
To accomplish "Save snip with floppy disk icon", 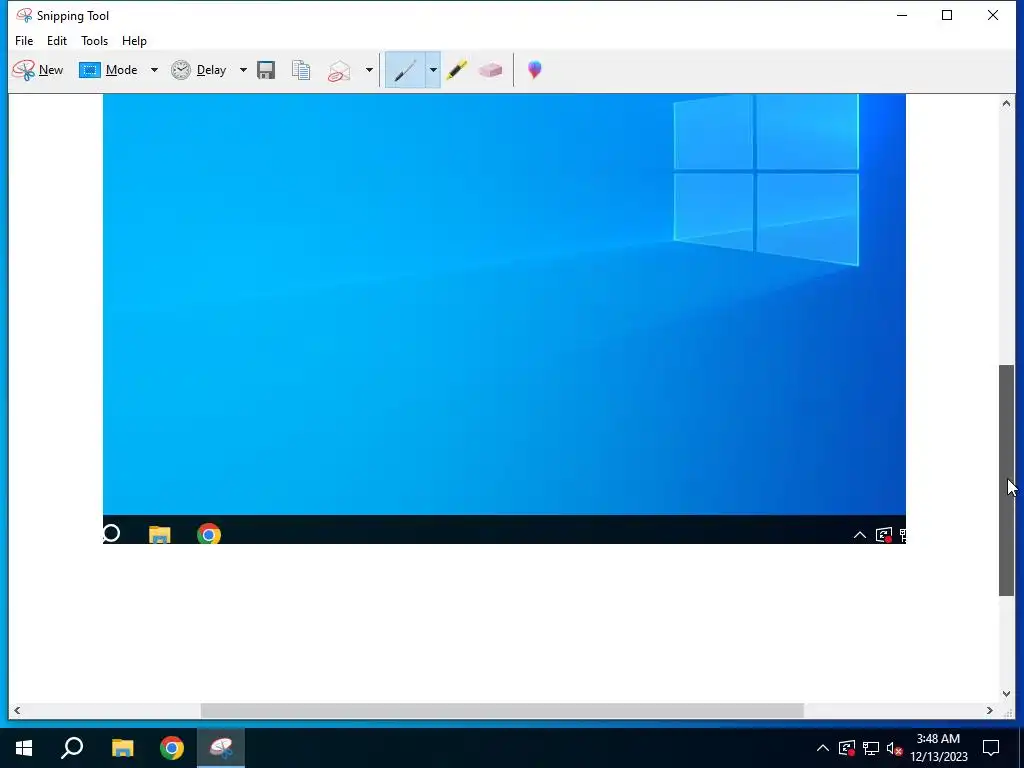I will tap(266, 70).
